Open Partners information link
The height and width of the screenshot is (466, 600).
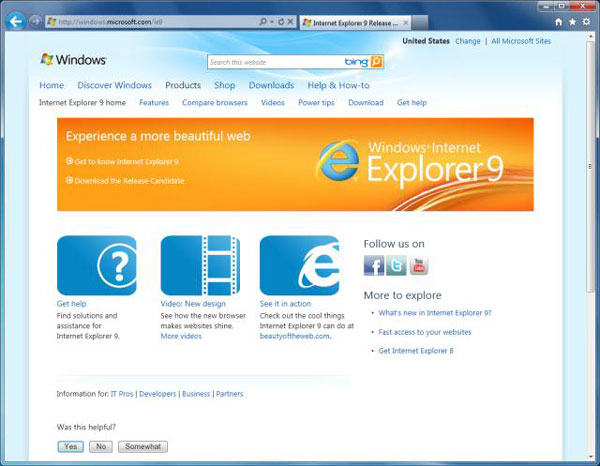pos(230,394)
